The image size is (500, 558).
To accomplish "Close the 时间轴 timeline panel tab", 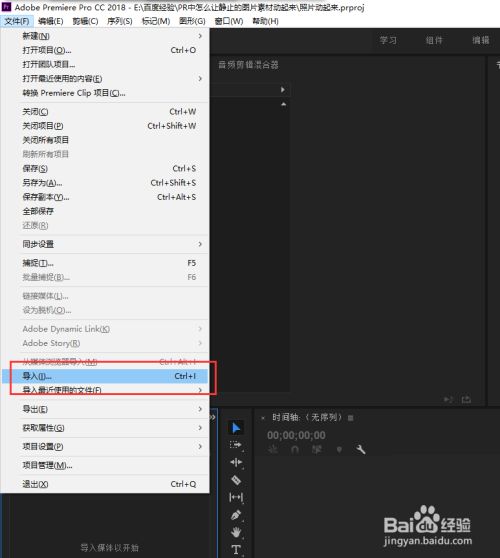I will click(x=263, y=418).
